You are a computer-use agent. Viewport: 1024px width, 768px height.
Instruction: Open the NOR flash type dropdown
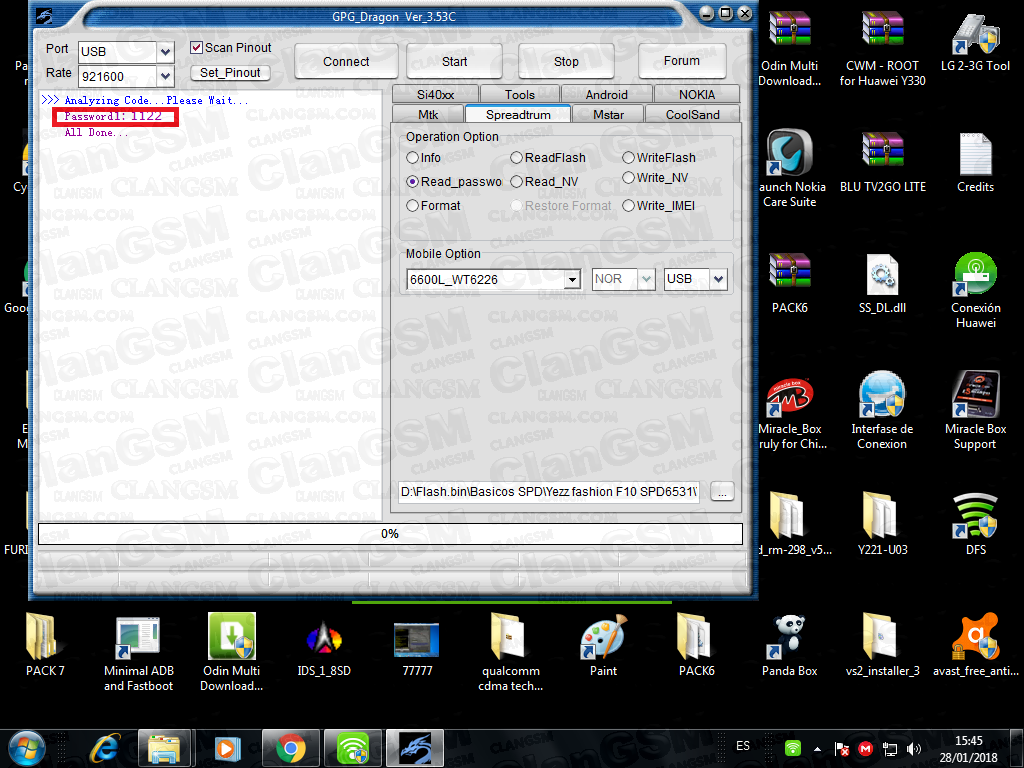click(x=646, y=280)
